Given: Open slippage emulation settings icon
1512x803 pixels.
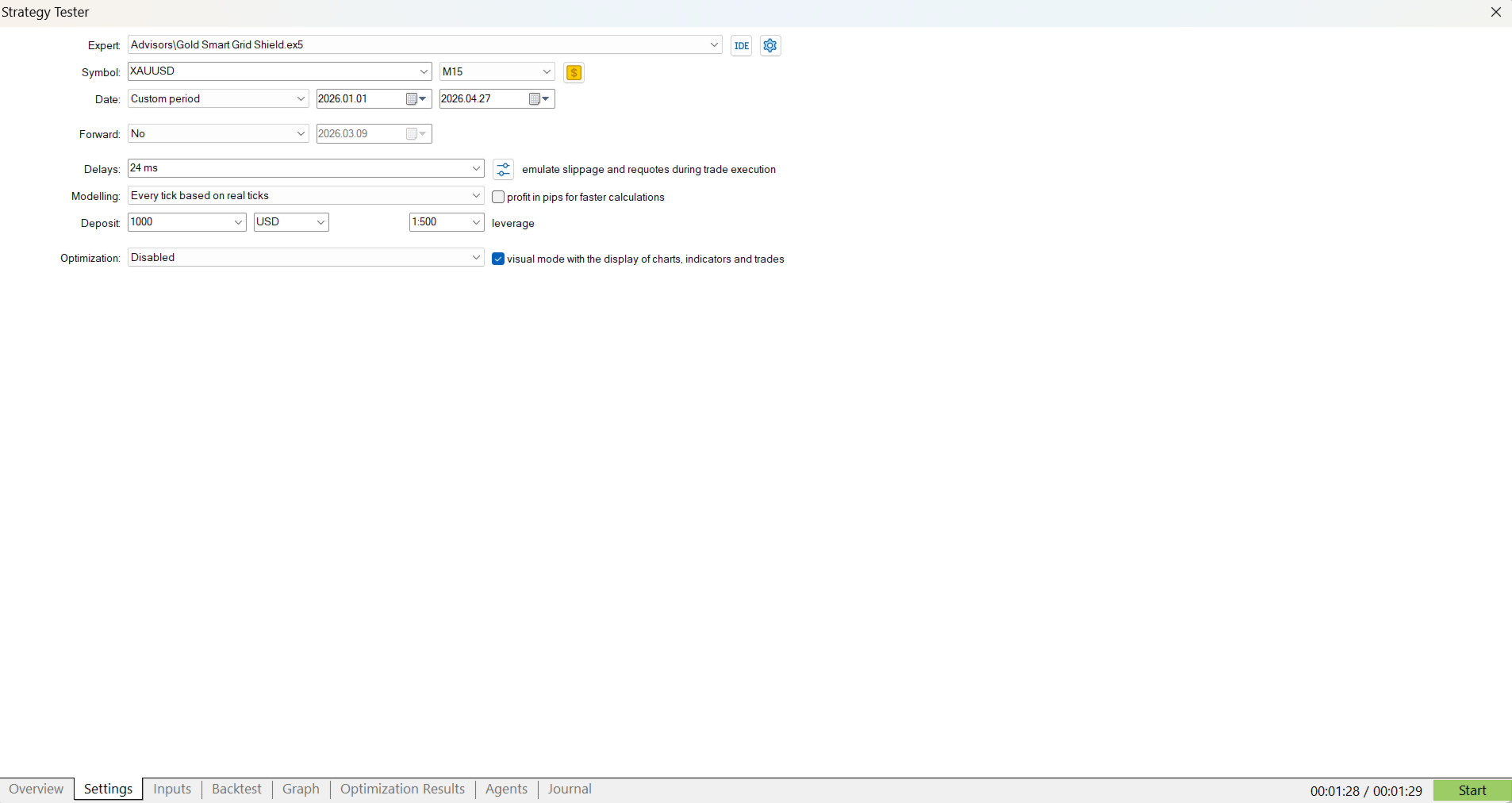Looking at the screenshot, I should tap(504, 170).
